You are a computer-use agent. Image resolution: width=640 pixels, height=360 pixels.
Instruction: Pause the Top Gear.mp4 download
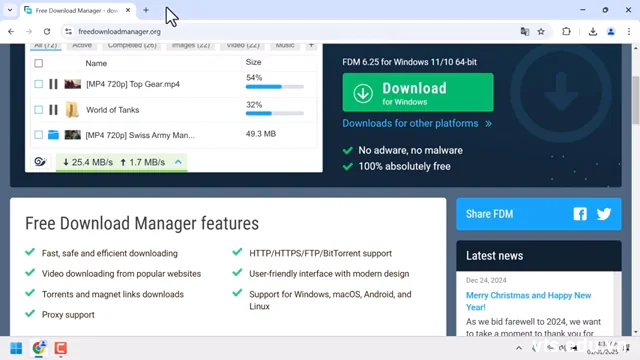point(53,84)
